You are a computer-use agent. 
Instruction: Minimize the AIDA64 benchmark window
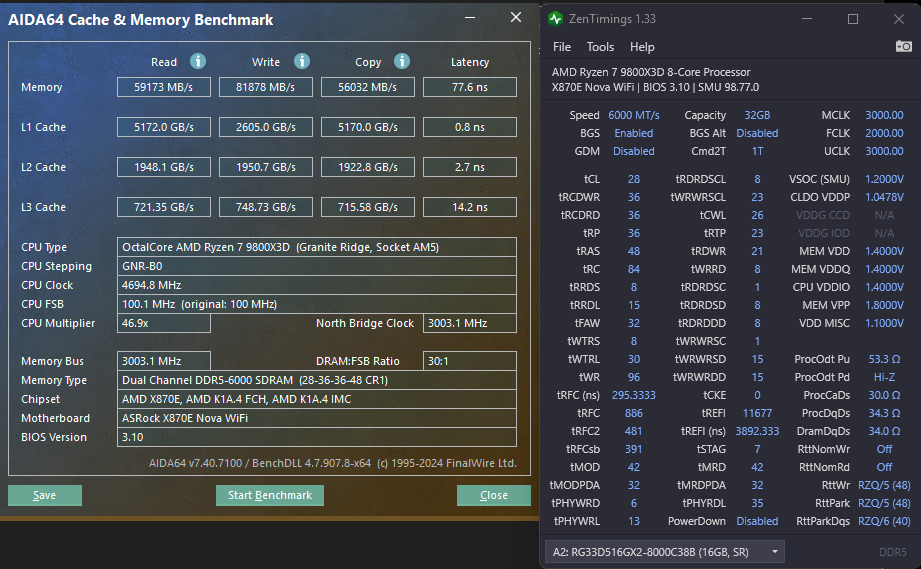[471, 18]
